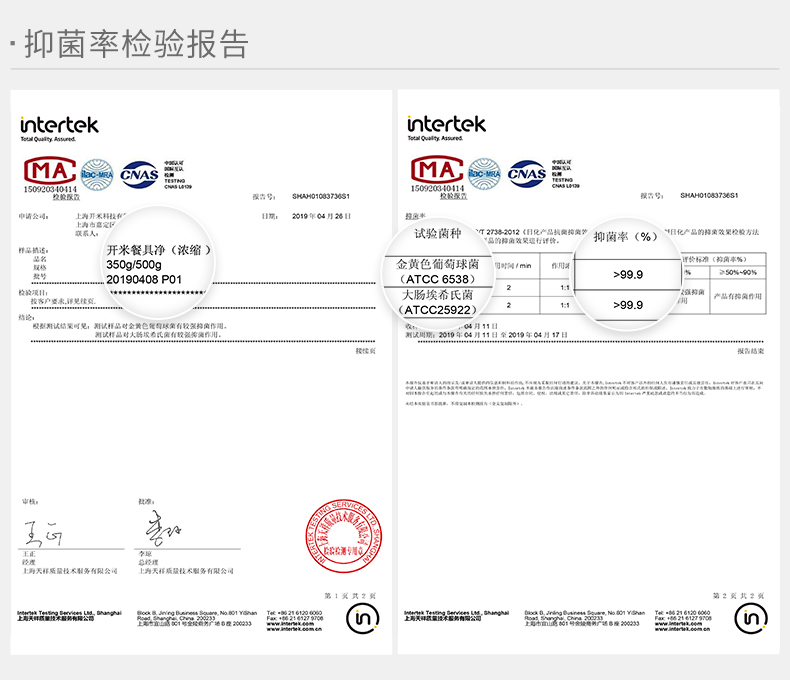Click the magnified header 试验菌种
This screenshot has width=790, height=680.
[438, 233]
